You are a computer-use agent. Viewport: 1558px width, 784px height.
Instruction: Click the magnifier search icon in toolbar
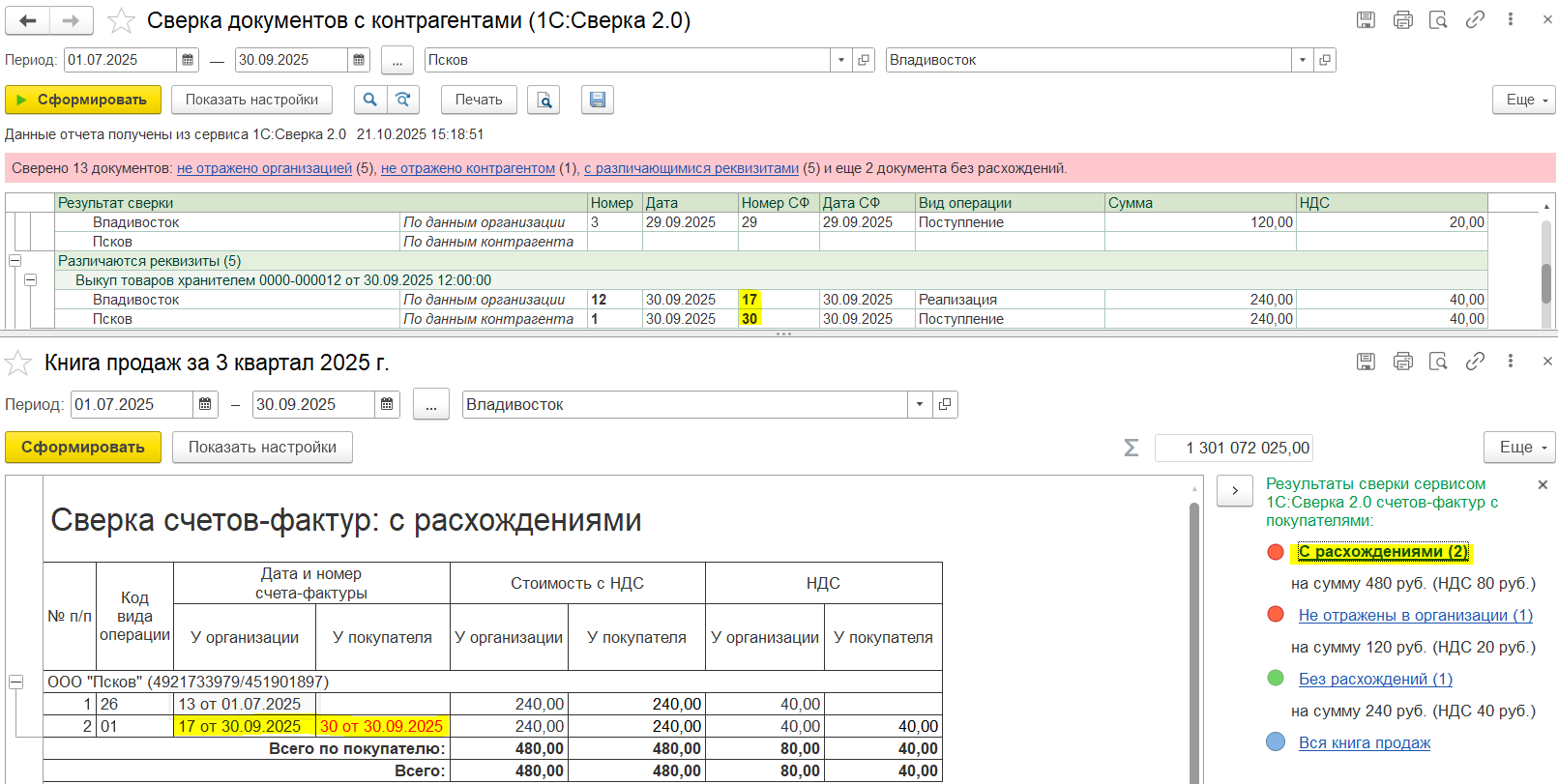click(369, 100)
